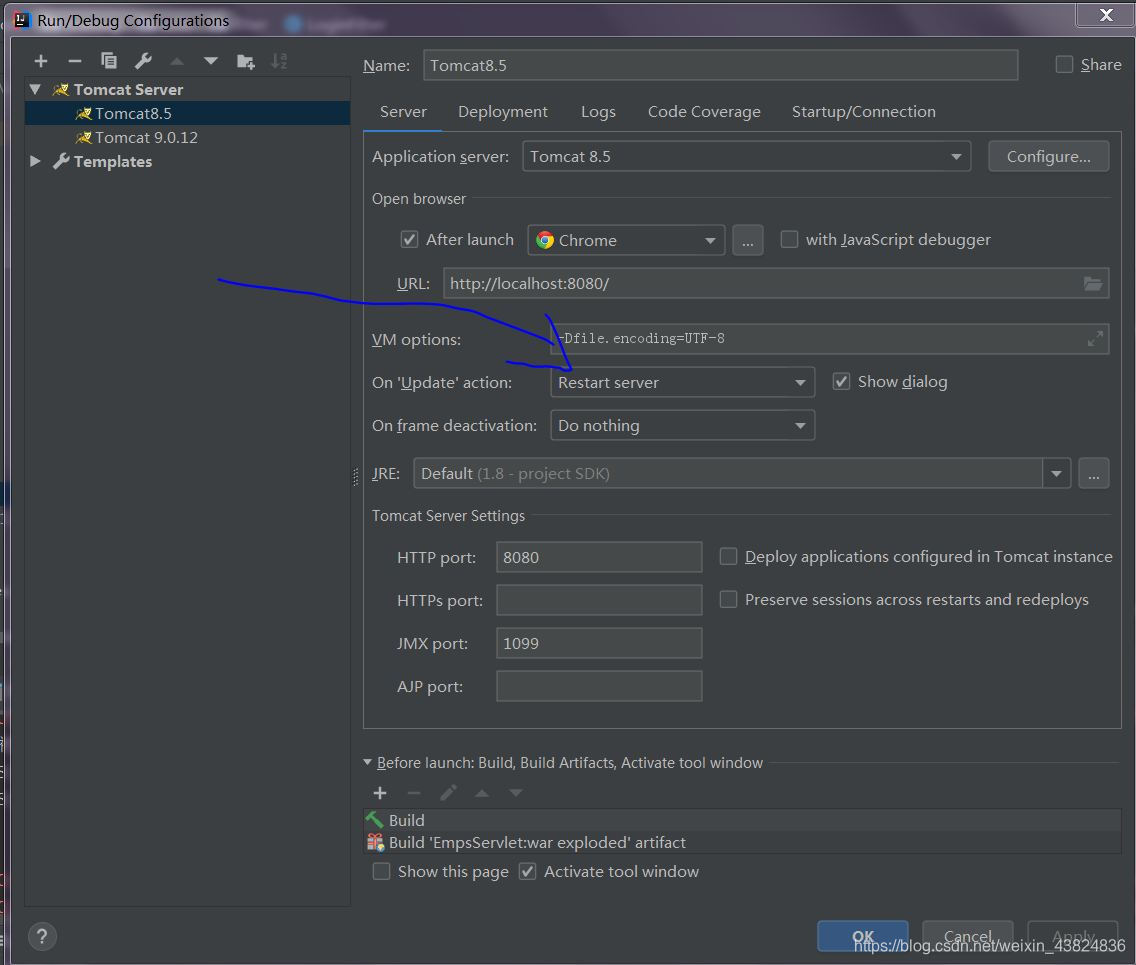The width and height of the screenshot is (1136, 965).
Task: Create new configuration folder
Action: pyautogui.click(x=246, y=62)
